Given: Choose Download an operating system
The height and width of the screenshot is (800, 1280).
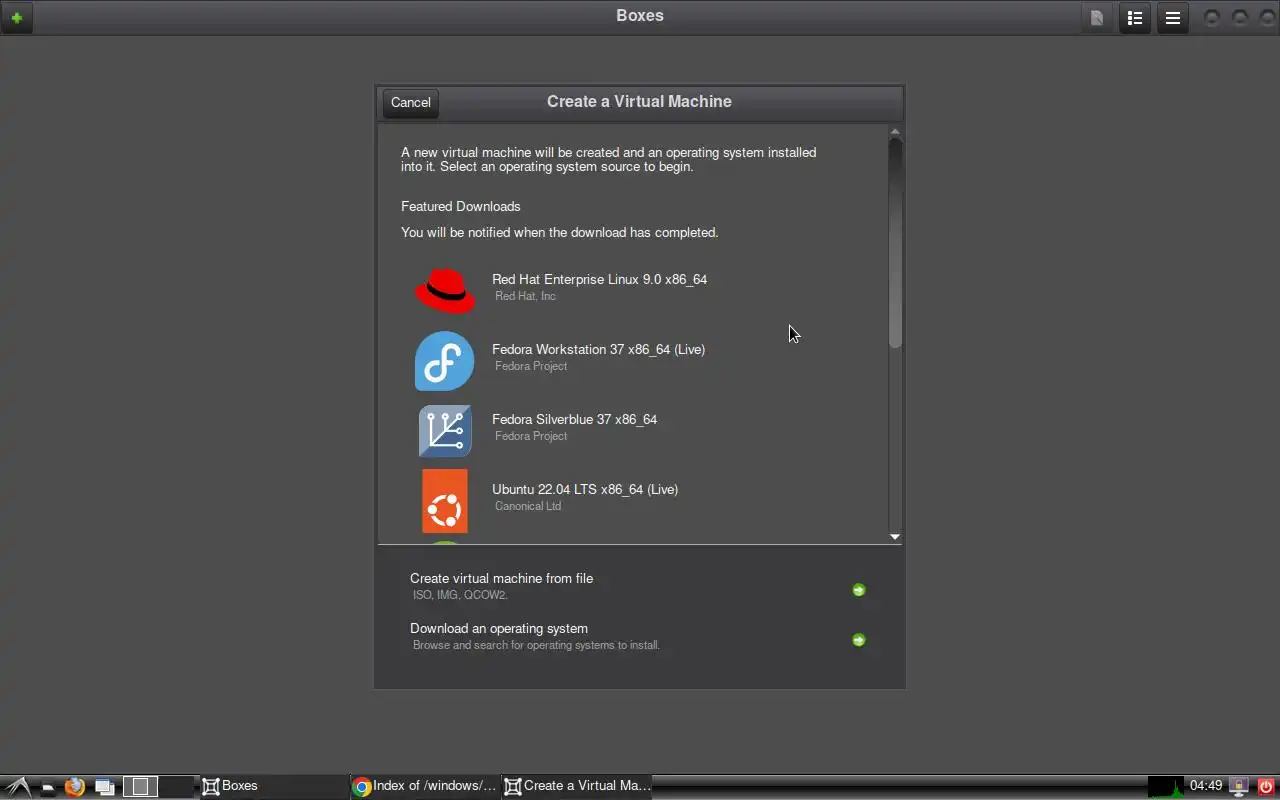Looking at the screenshot, I should click(638, 636).
